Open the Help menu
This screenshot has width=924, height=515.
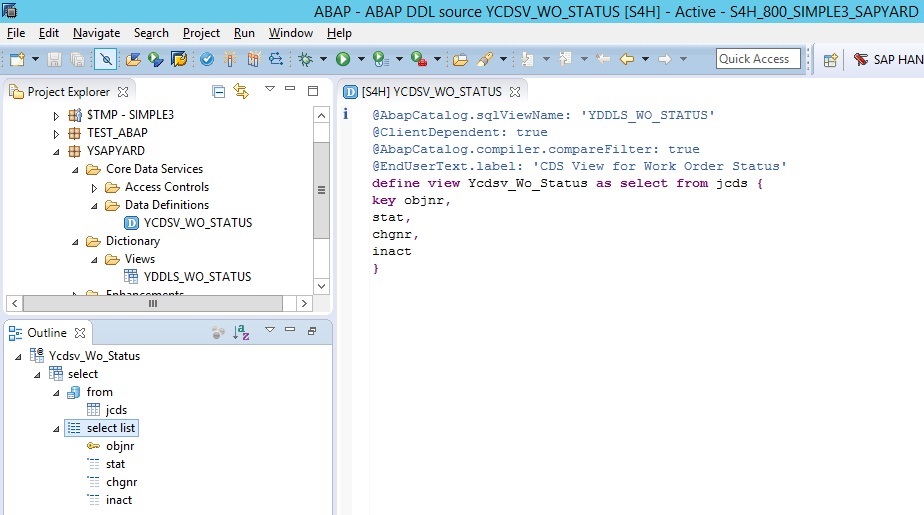pyautogui.click(x=339, y=33)
